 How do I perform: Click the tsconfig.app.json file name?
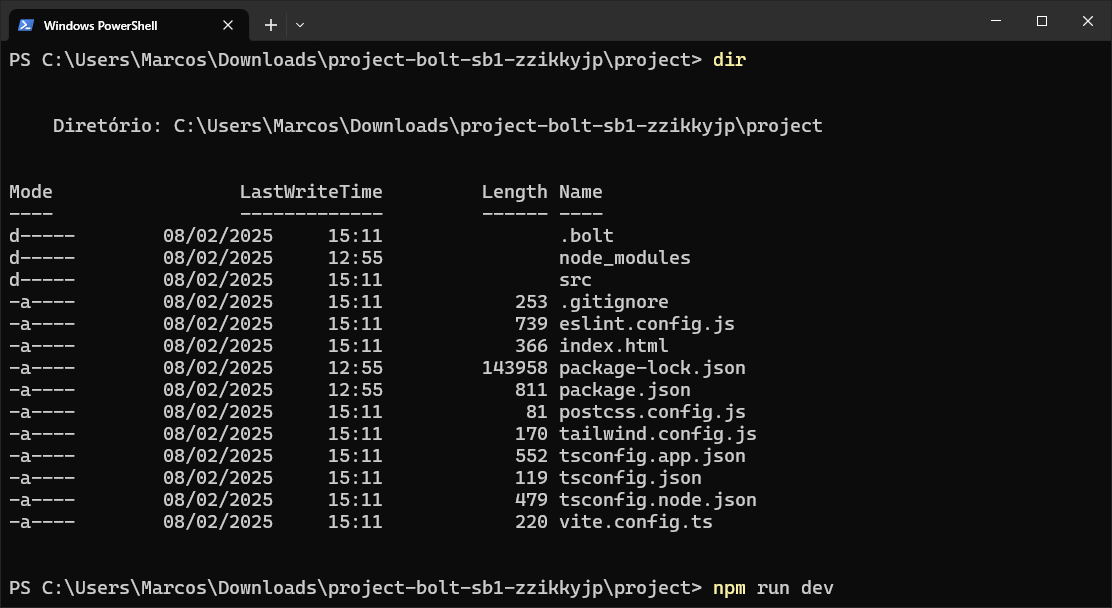coord(652,455)
